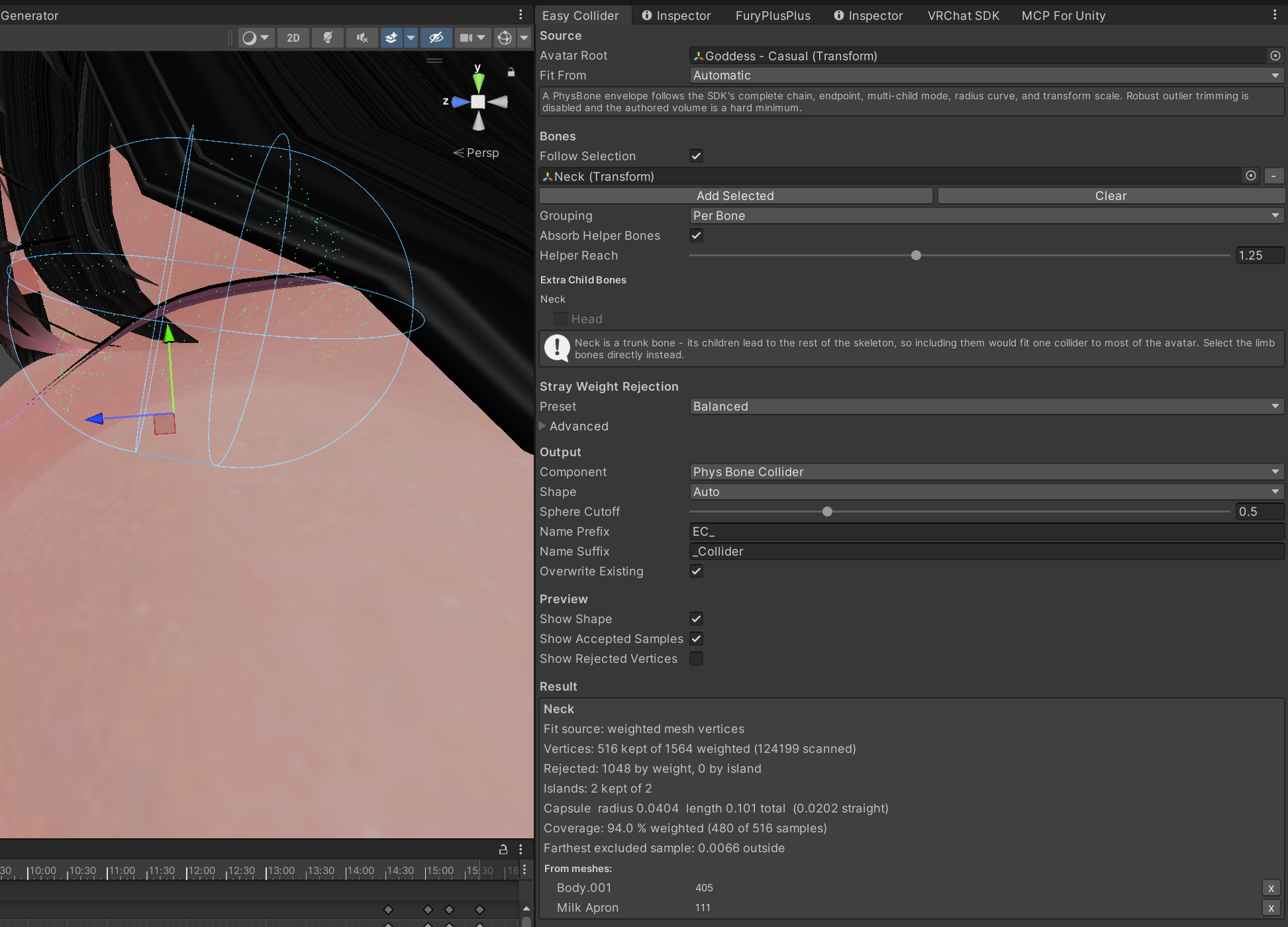Viewport: 1288px width, 927px height.
Task: Click the lock icon beside the orientation gizmo
Action: (511, 72)
